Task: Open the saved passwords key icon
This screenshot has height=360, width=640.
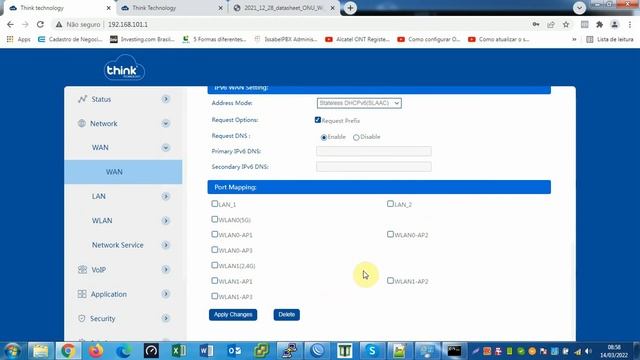Action: pyautogui.click(x=536, y=24)
